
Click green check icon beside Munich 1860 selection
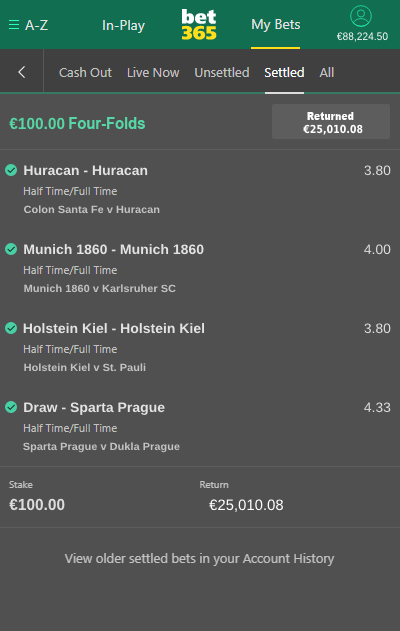coord(11,249)
